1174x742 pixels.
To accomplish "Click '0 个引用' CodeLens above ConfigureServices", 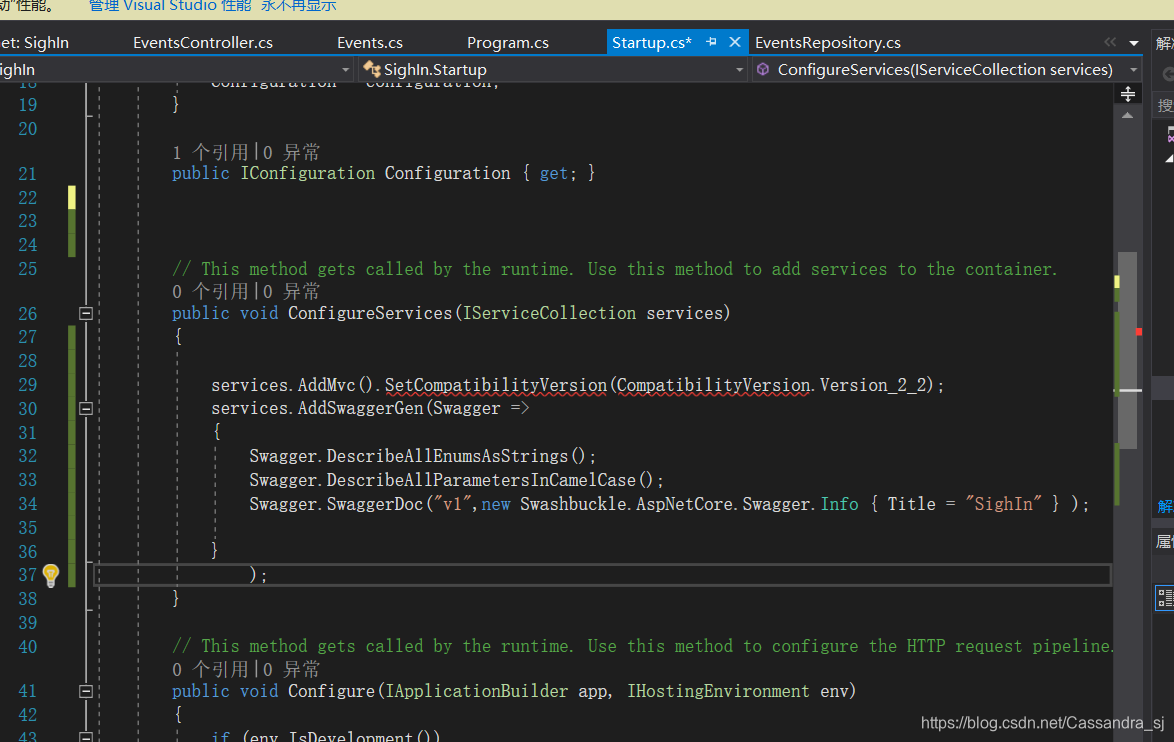I will pyautogui.click(x=210, y=291).
